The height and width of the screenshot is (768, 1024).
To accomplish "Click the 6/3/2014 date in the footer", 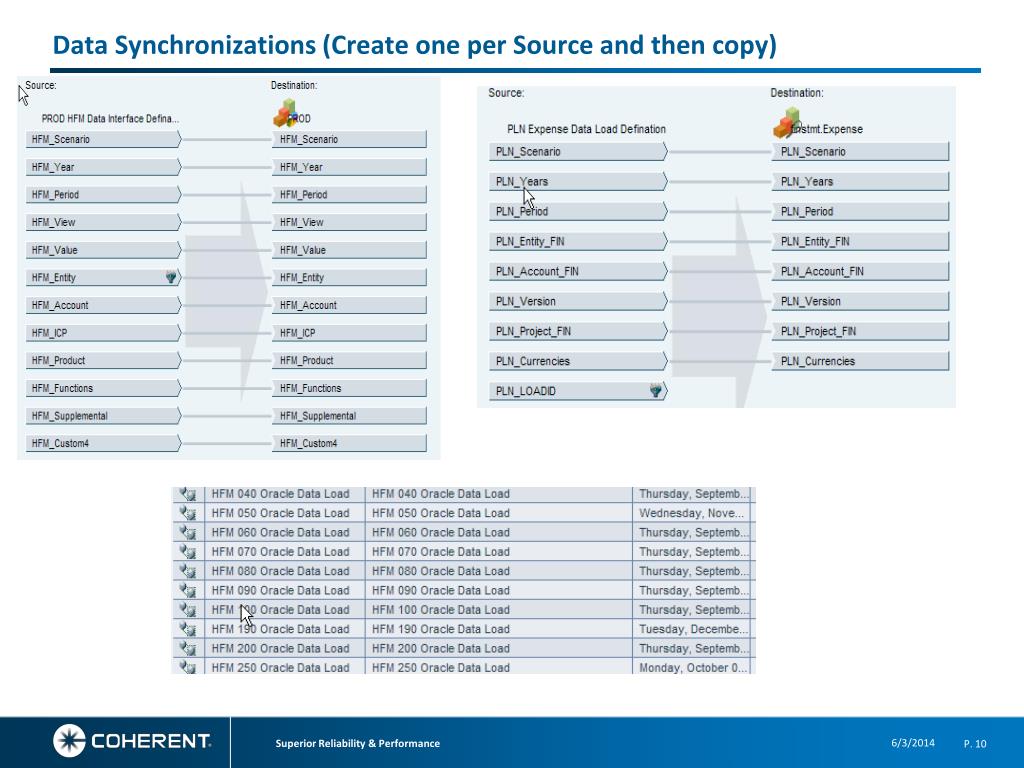I will [912, 743].
